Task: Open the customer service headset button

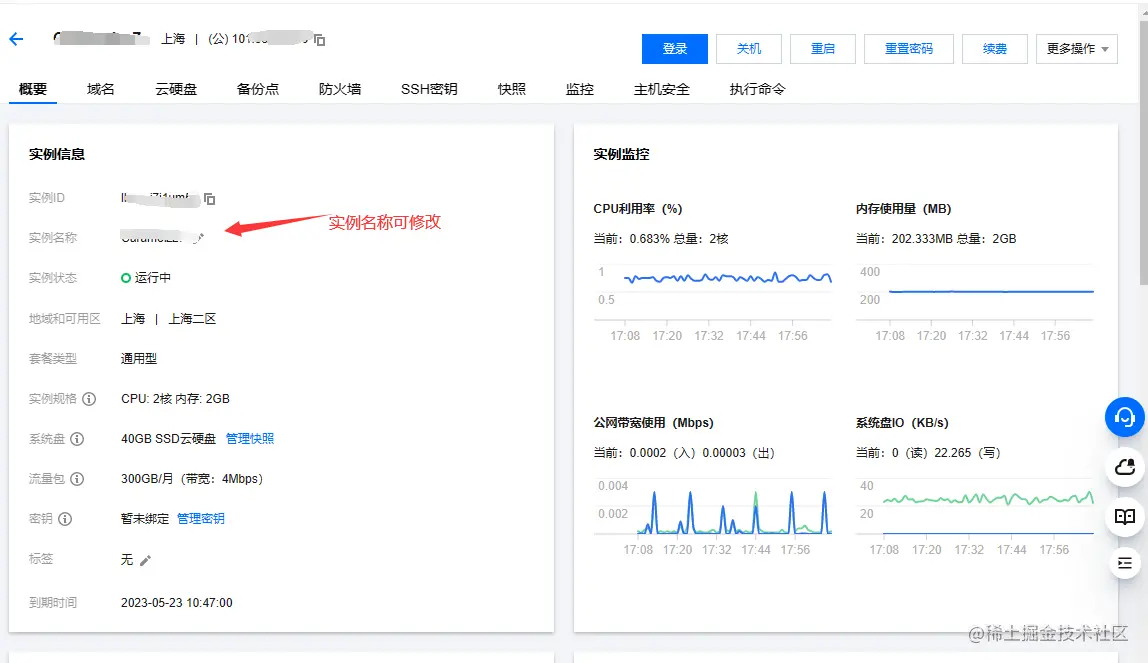Action: [x=1125, y=417]
